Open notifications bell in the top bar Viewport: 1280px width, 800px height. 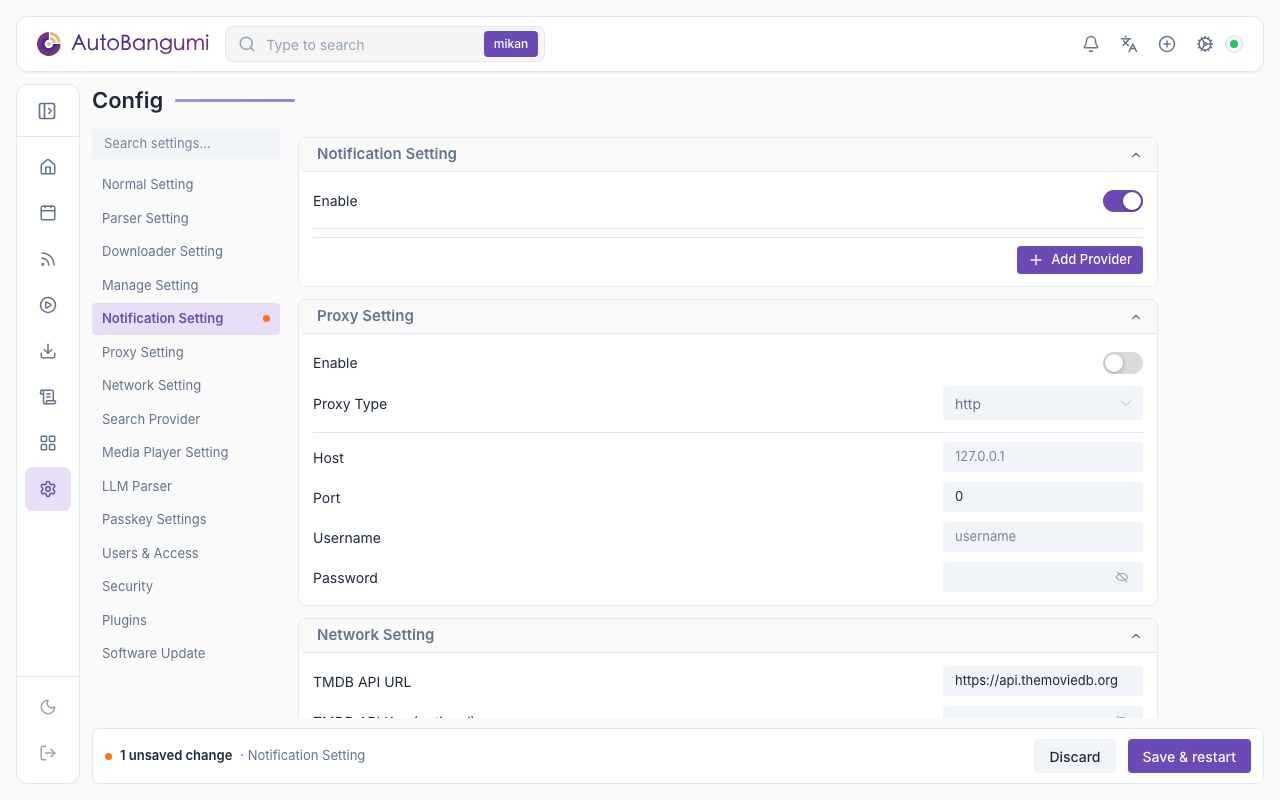pyautogui.click(x=1091, y=44)
